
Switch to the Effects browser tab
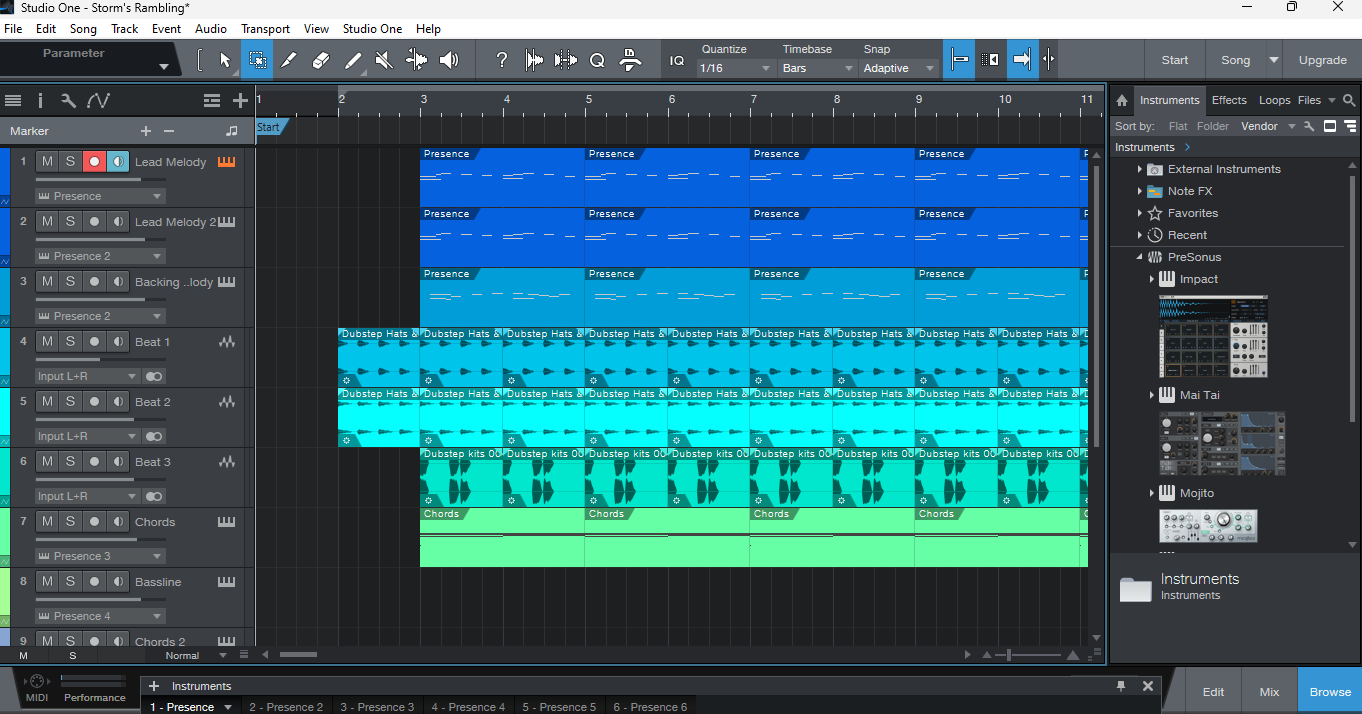point(1229,100)
